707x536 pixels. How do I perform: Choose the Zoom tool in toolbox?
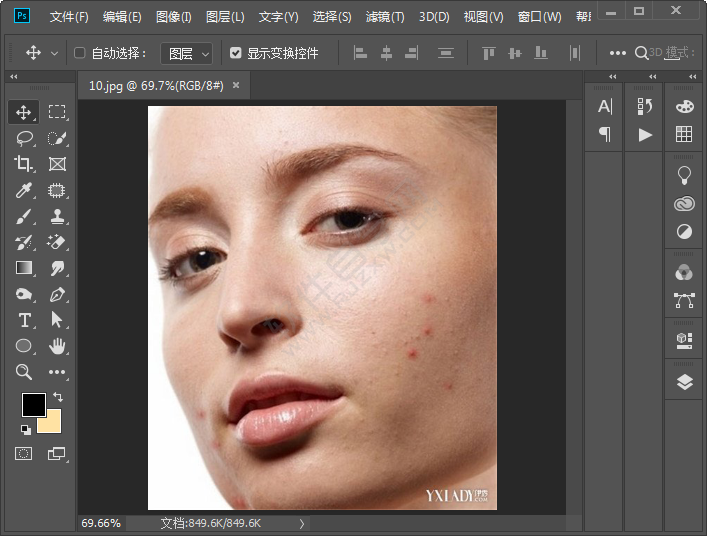click(x=25, y=372)
